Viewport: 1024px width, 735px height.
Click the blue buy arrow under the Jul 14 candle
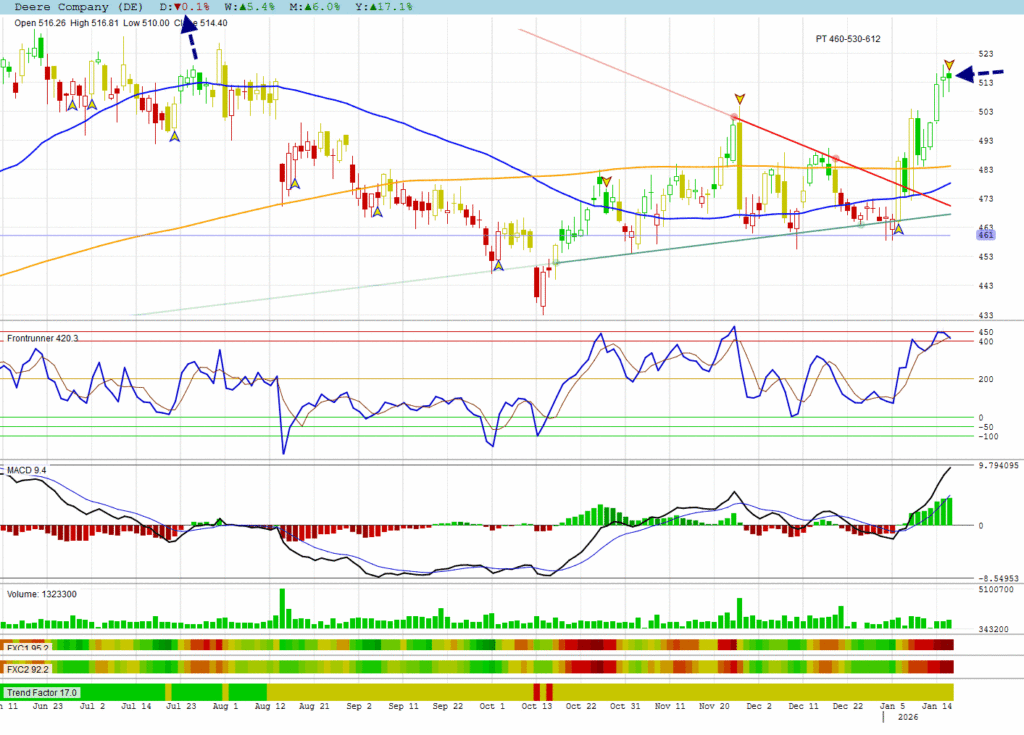[x=174, y=136]
